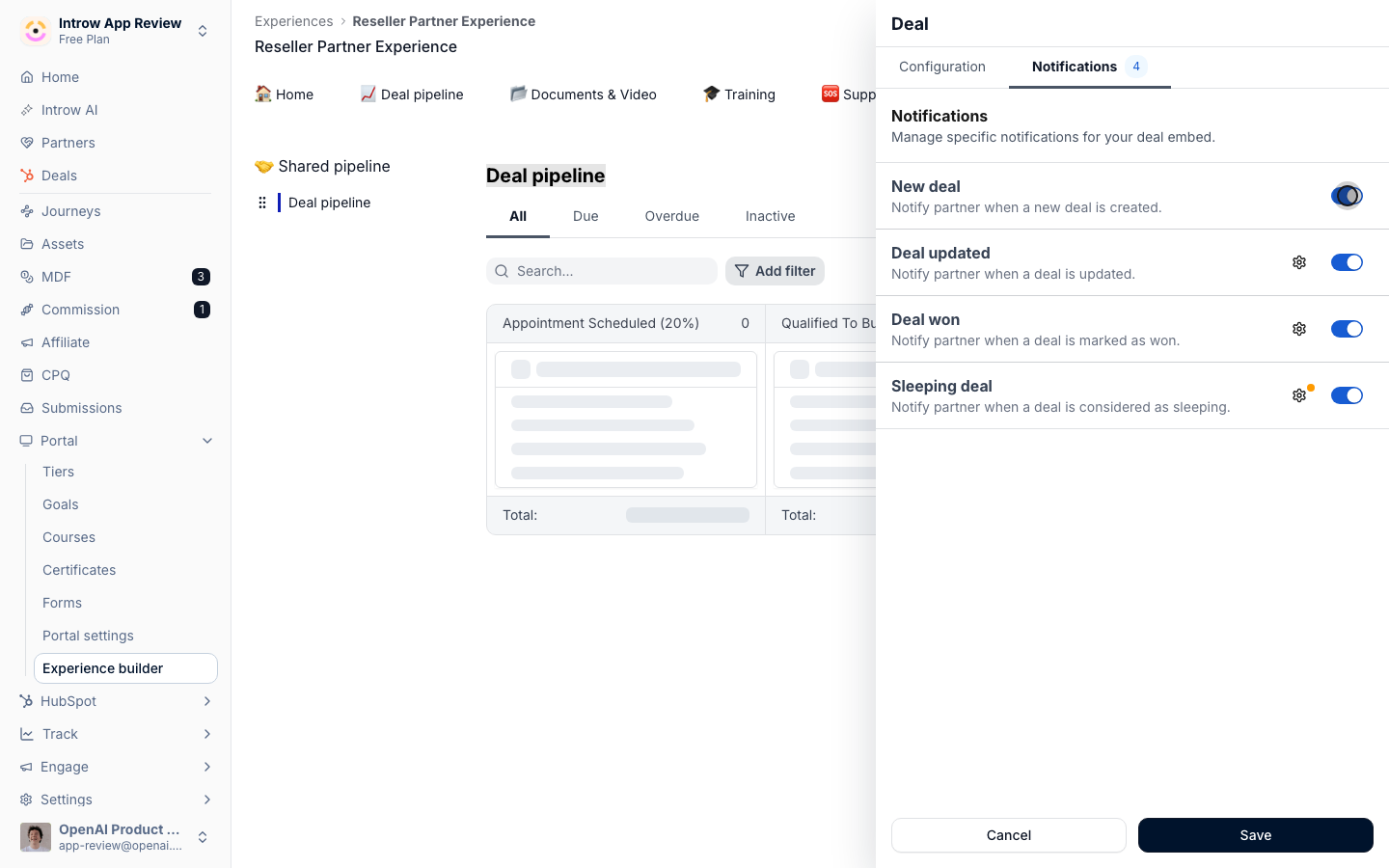Image resolution: width=1389 pixels, height=868 pixels.
Task: Toggle the New deal notification switch
Action: pyautogui.click(x=1347, y=196)
